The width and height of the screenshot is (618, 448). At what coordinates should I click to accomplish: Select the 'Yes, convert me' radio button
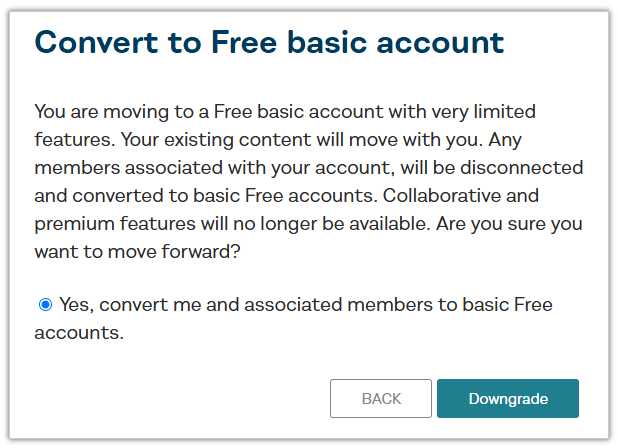pyautogui.click(x=45, y=305)
